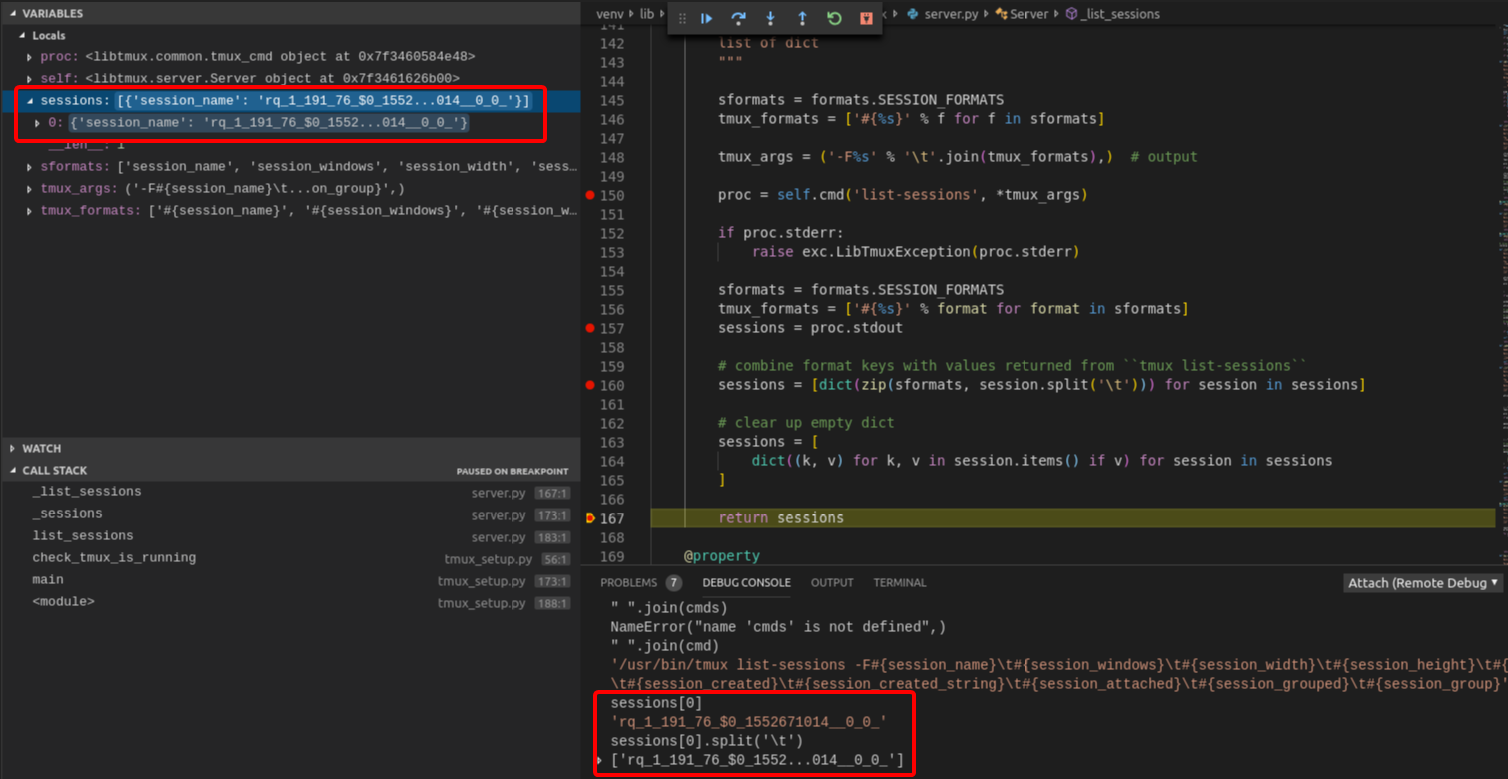The width and height of the screenshot is (1508, 779).
Task: Collapse the Locals scope
Action: click(21, 36)
